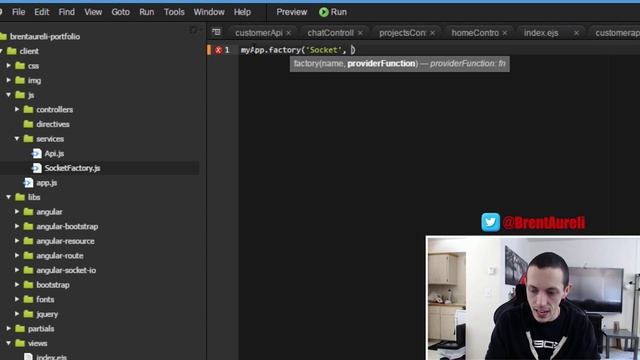Expand the fonts folder
The width and height of the screenshot is (640, 360).
(x=17, y=299)
